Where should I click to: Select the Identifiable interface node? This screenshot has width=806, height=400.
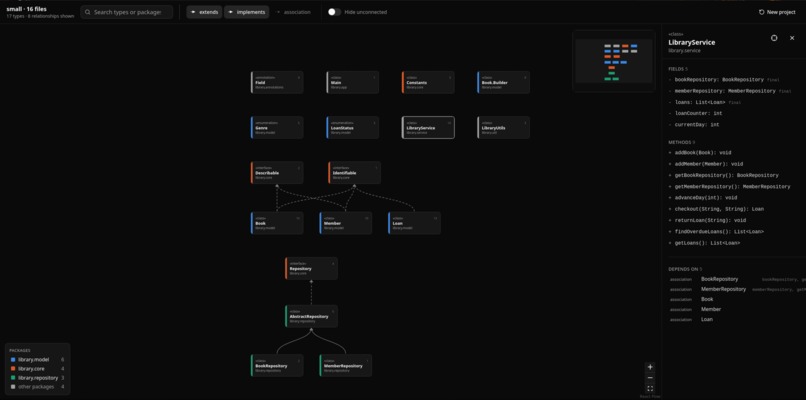pos(355,173)
